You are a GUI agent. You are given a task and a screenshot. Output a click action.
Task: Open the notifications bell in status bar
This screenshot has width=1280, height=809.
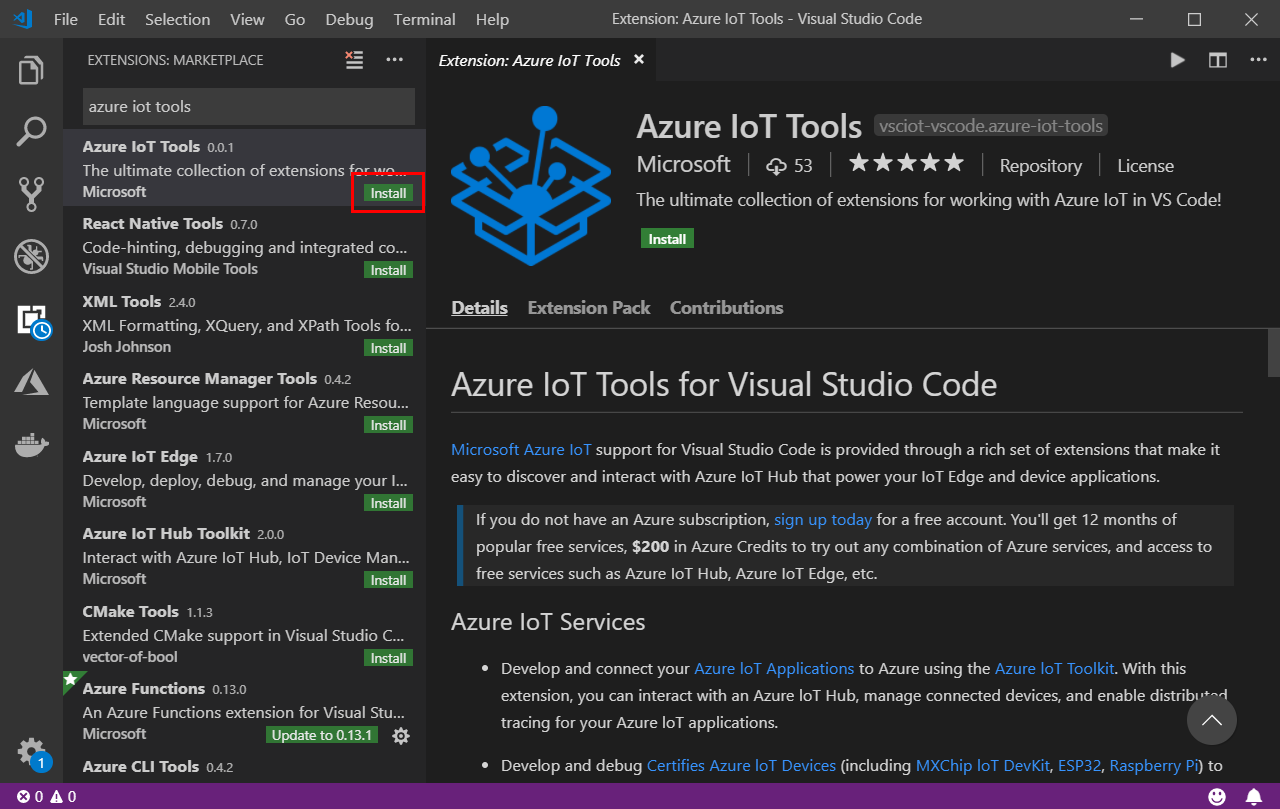[x=1252, y=797]
